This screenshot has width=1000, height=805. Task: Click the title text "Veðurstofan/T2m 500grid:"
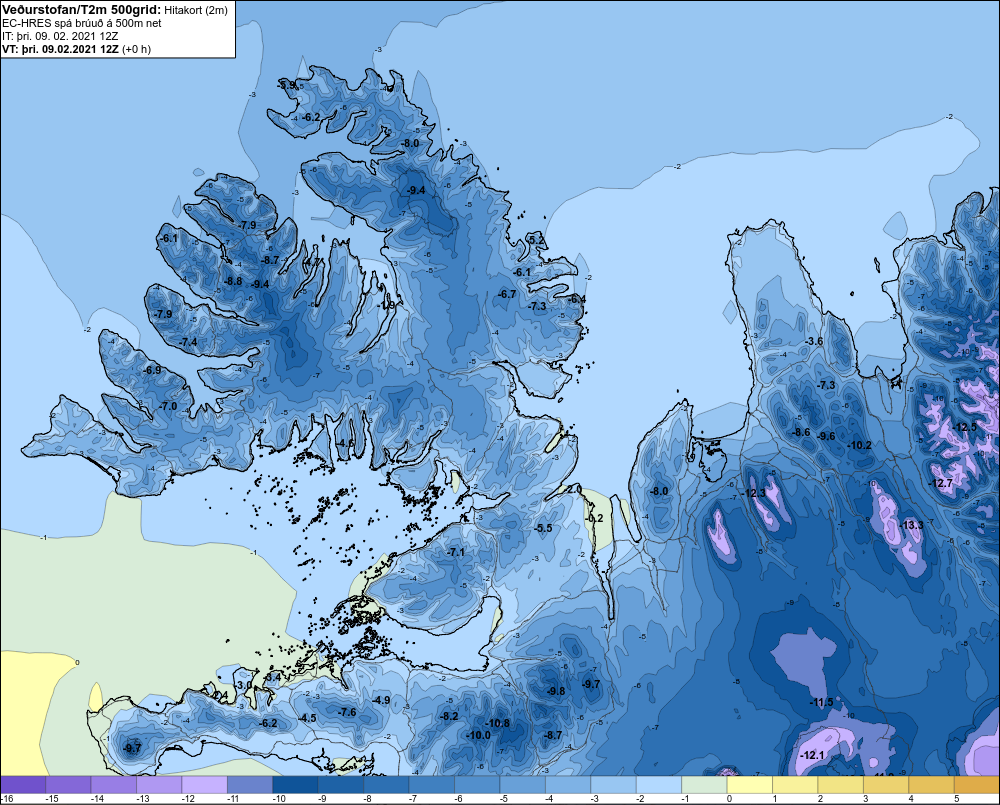pyautogui.click(x=82, y=10)
